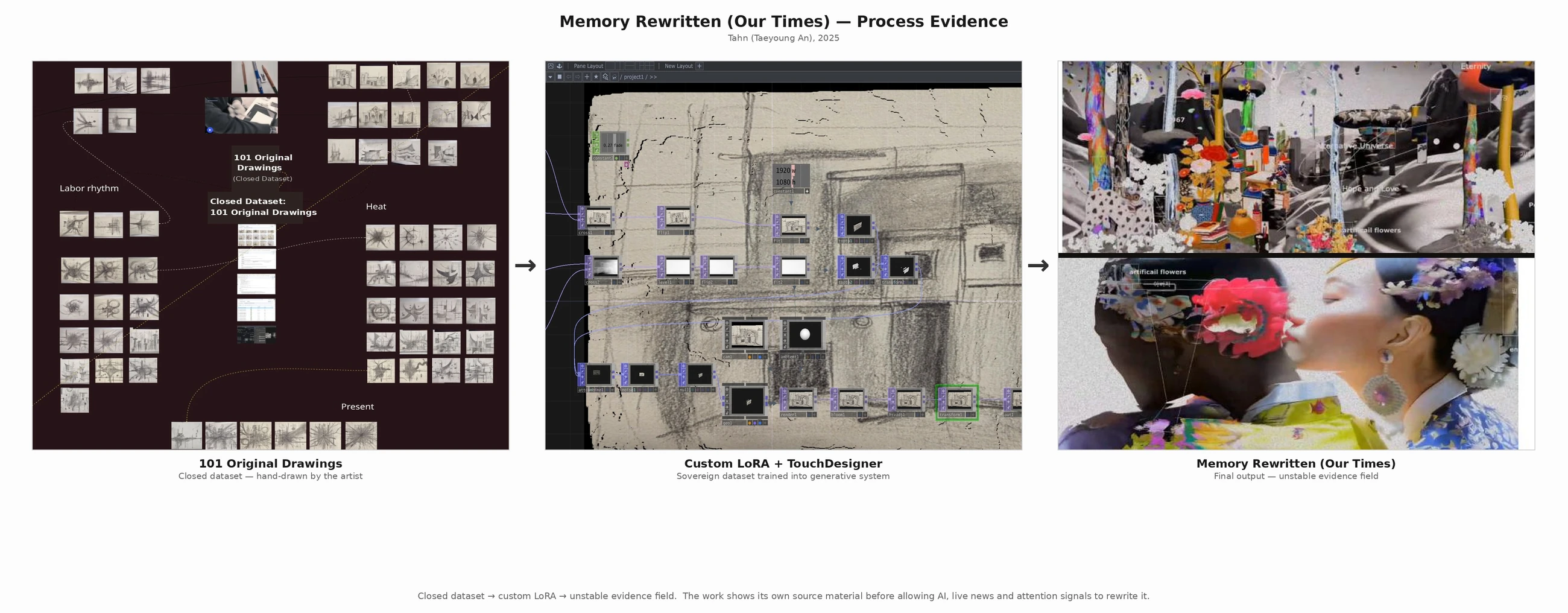Select the topto1 node

856,229
